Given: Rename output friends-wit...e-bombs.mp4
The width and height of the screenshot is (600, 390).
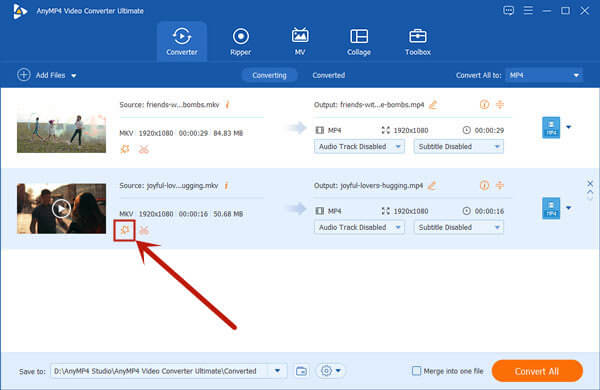Looking at the screenshot, I should [x=433, y=104].
